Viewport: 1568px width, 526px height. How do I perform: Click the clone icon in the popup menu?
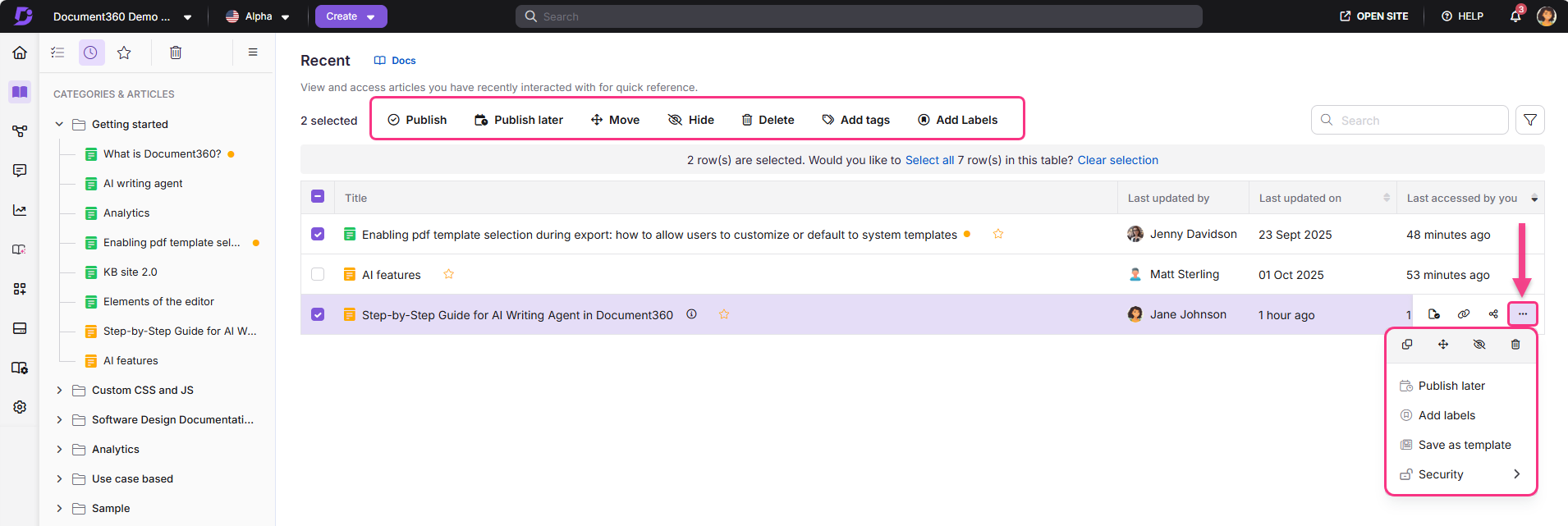[x=1407, y=345]
